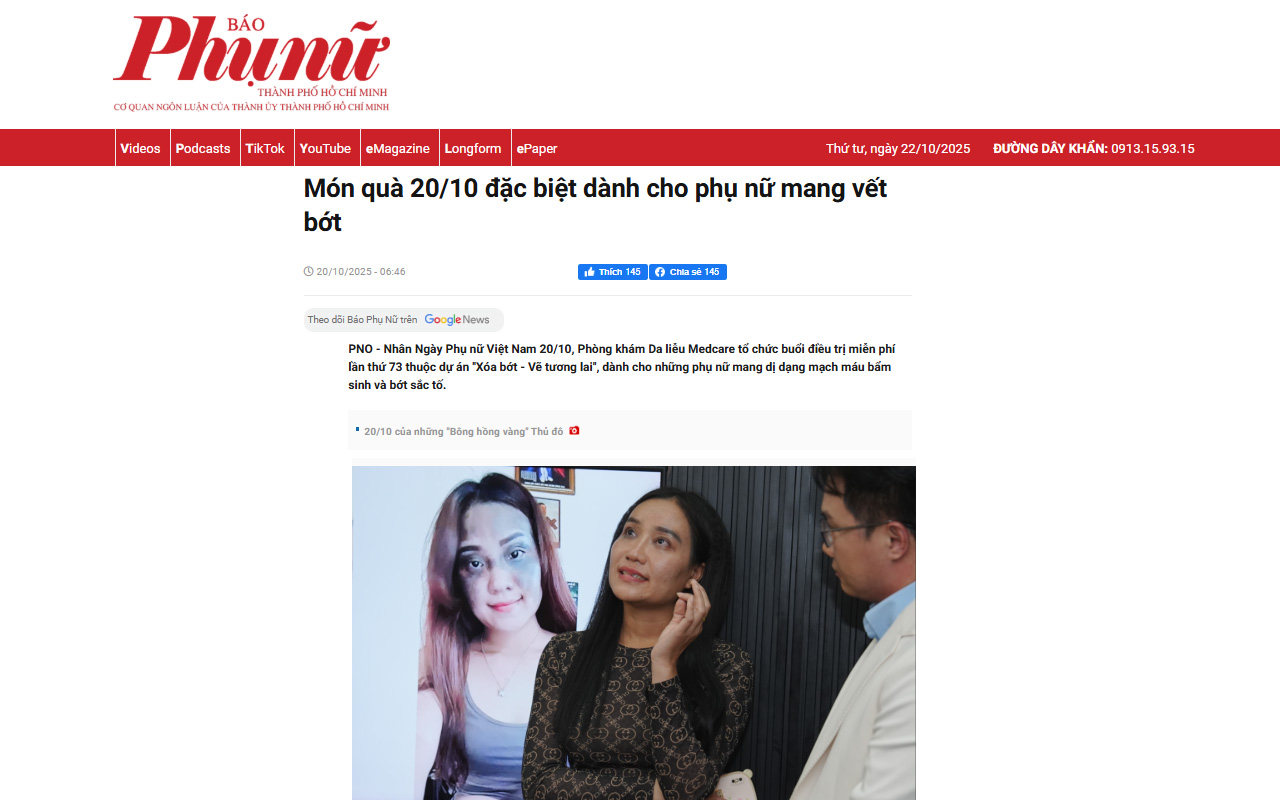Screen dimensions: 1280x800
Task: Click the Facebook Chia sẻ 145 share button
Action: (688, 272)
